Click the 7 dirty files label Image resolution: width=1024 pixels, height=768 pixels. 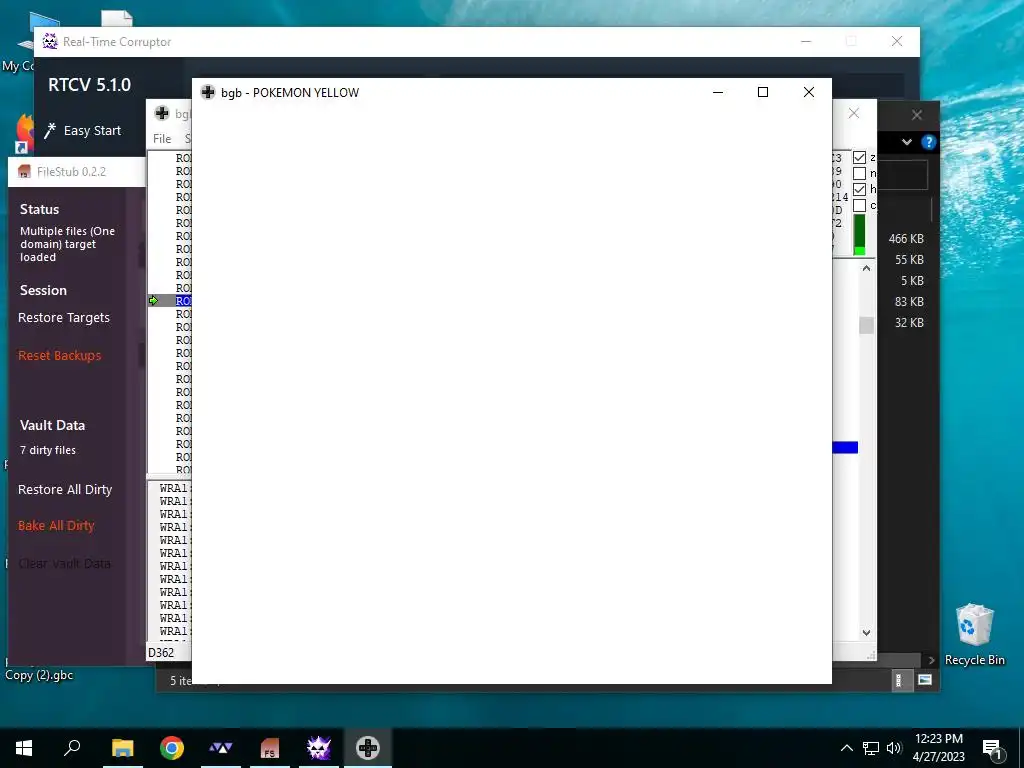(x=48, y=450)
